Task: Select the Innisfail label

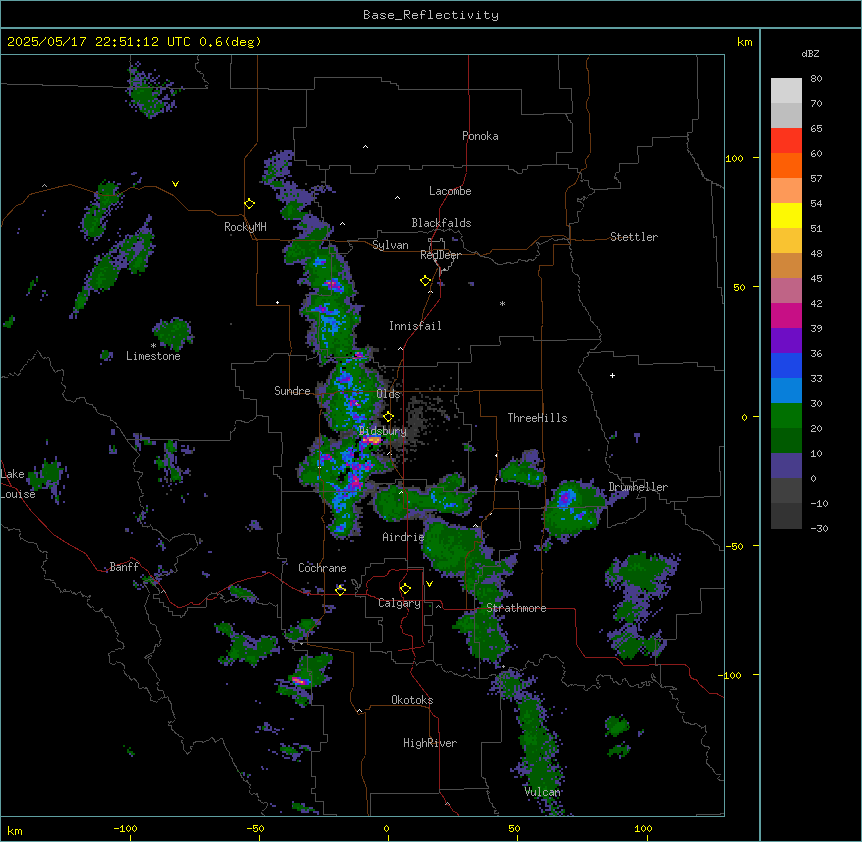Action: 415,326
